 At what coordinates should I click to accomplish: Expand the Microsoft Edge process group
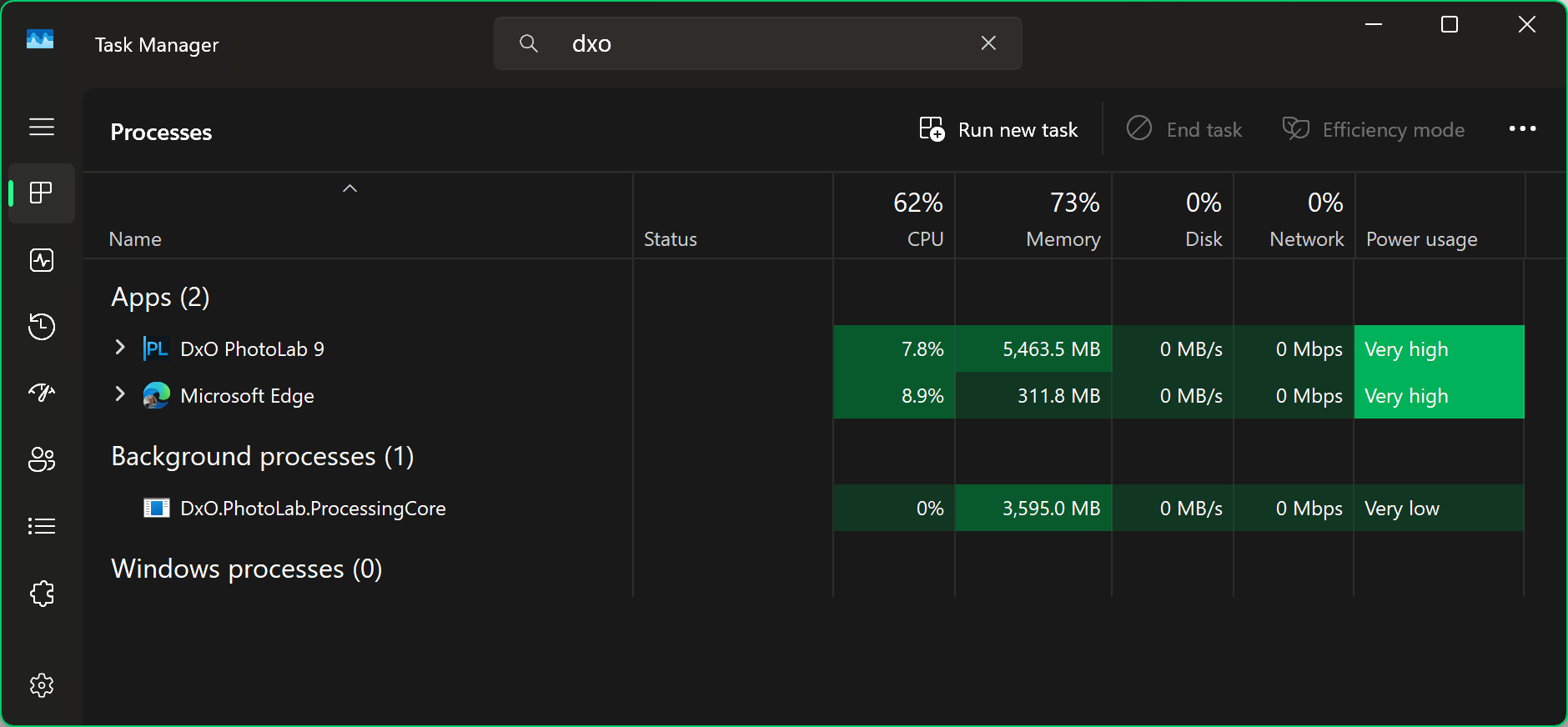point(120,394)
